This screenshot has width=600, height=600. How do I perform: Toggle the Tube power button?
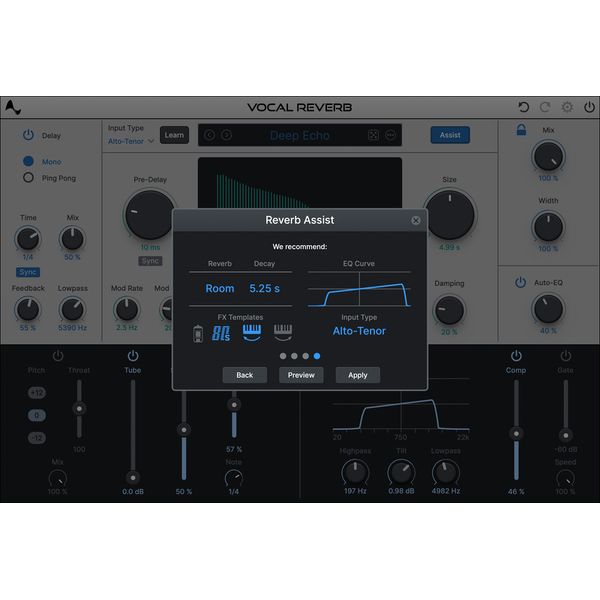click(x=133, y=355)
